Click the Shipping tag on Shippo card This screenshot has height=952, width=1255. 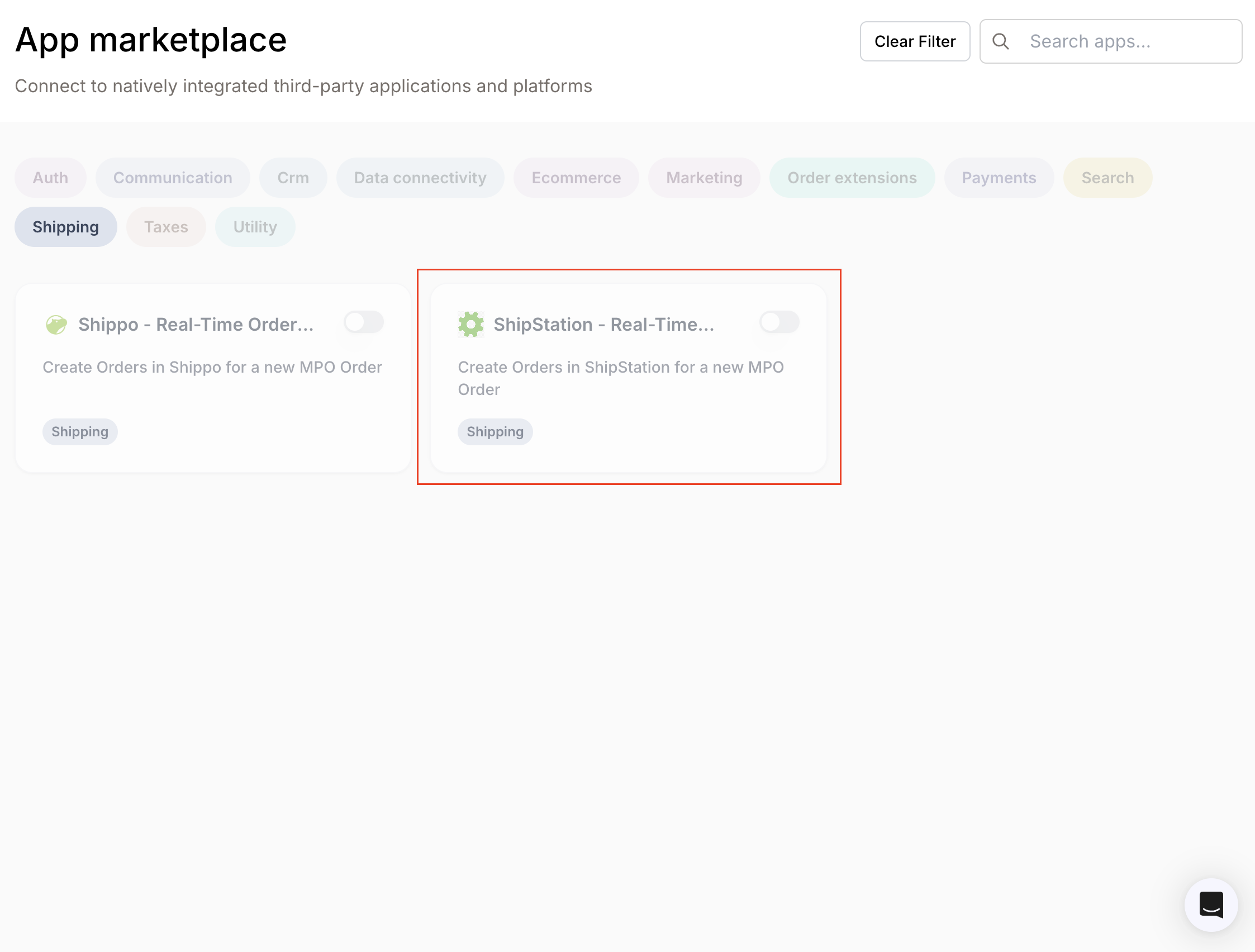coord(79,431)
